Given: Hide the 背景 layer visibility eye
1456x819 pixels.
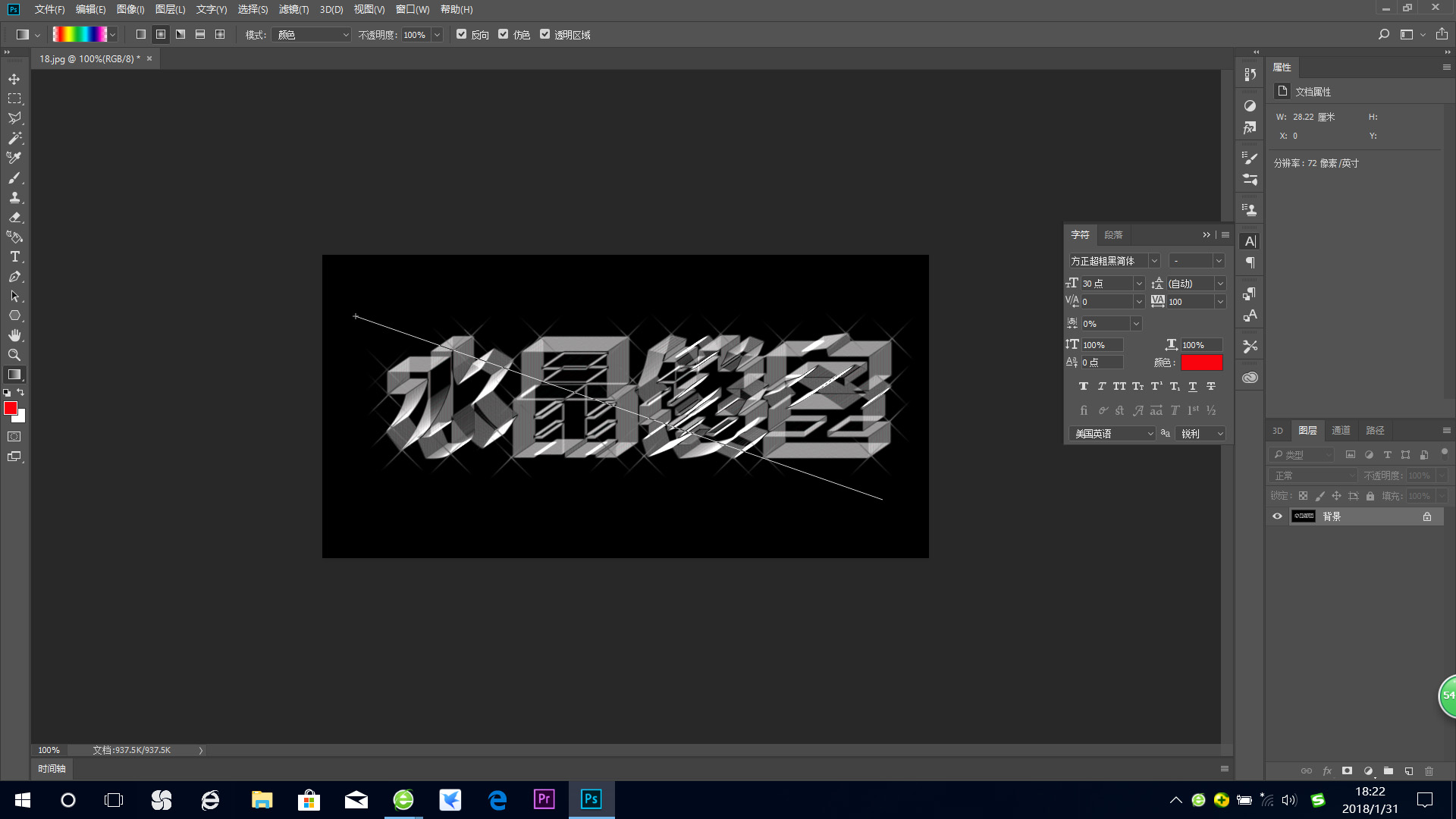Looking at the screenshot, I should 1277,516.
